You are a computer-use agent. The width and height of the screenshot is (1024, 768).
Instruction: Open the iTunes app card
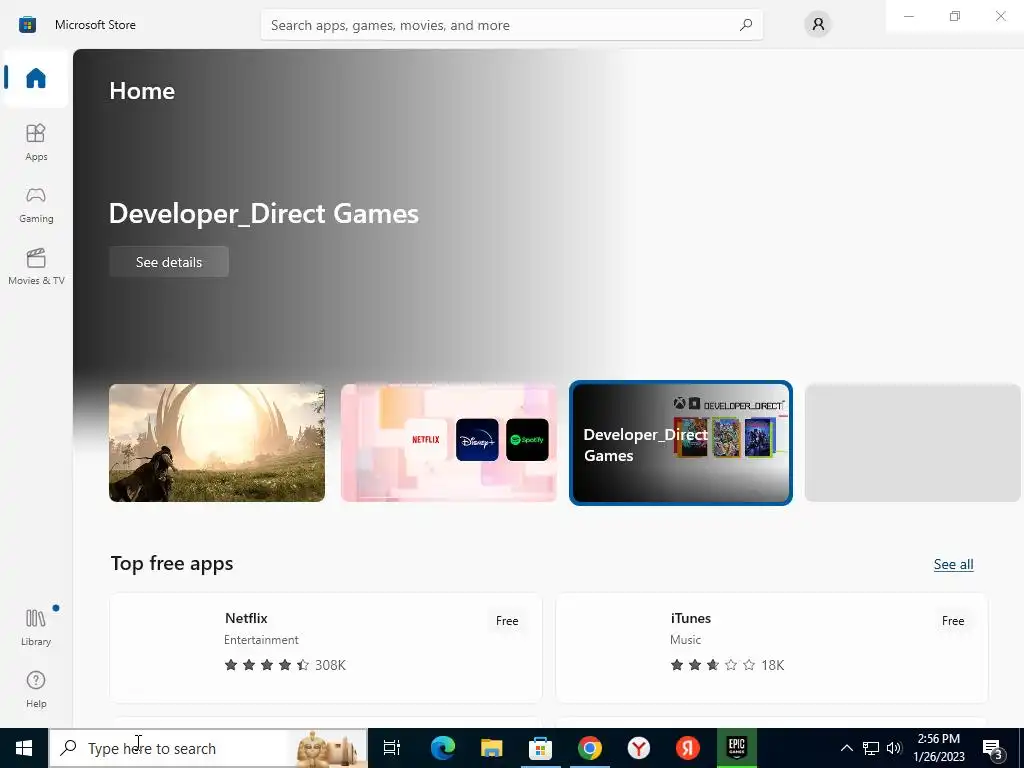(x=771, y=648)
